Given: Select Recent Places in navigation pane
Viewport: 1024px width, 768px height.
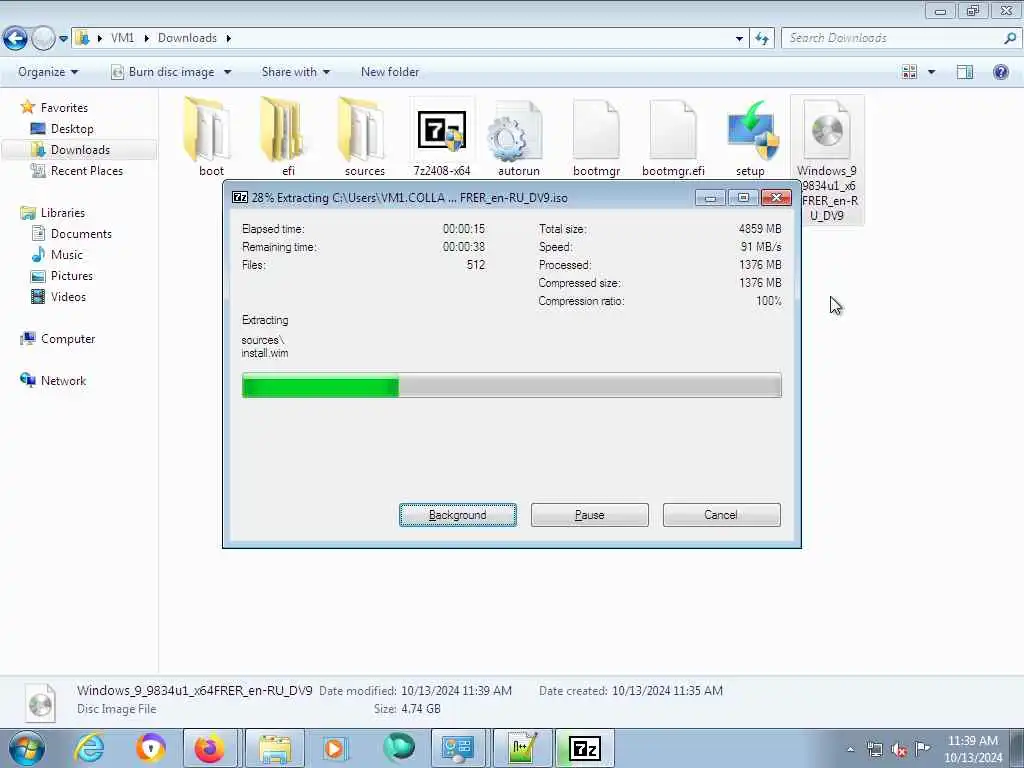Looking at the screenshot, I should point(86,170).
